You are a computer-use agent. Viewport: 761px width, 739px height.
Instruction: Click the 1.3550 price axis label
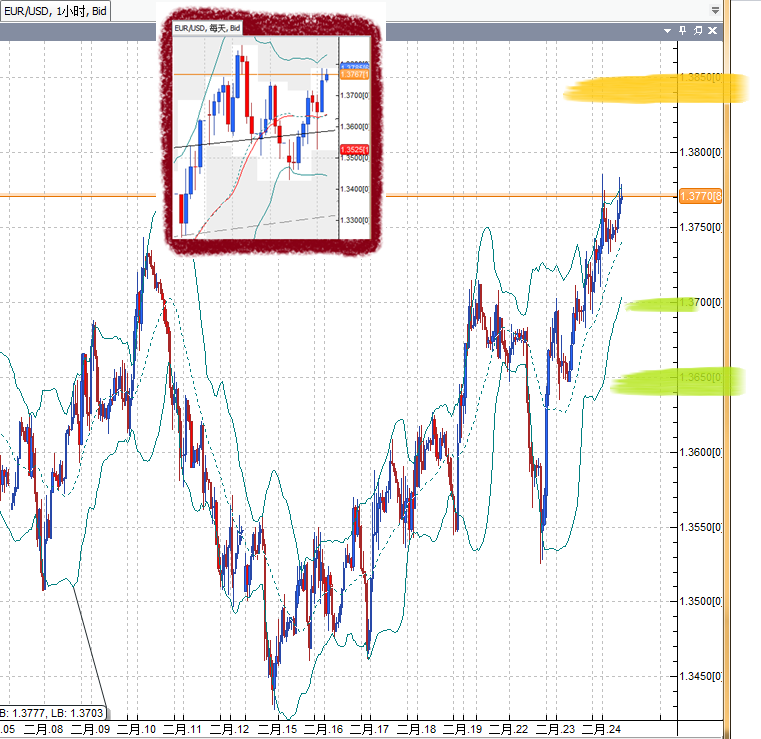[700, 527]
